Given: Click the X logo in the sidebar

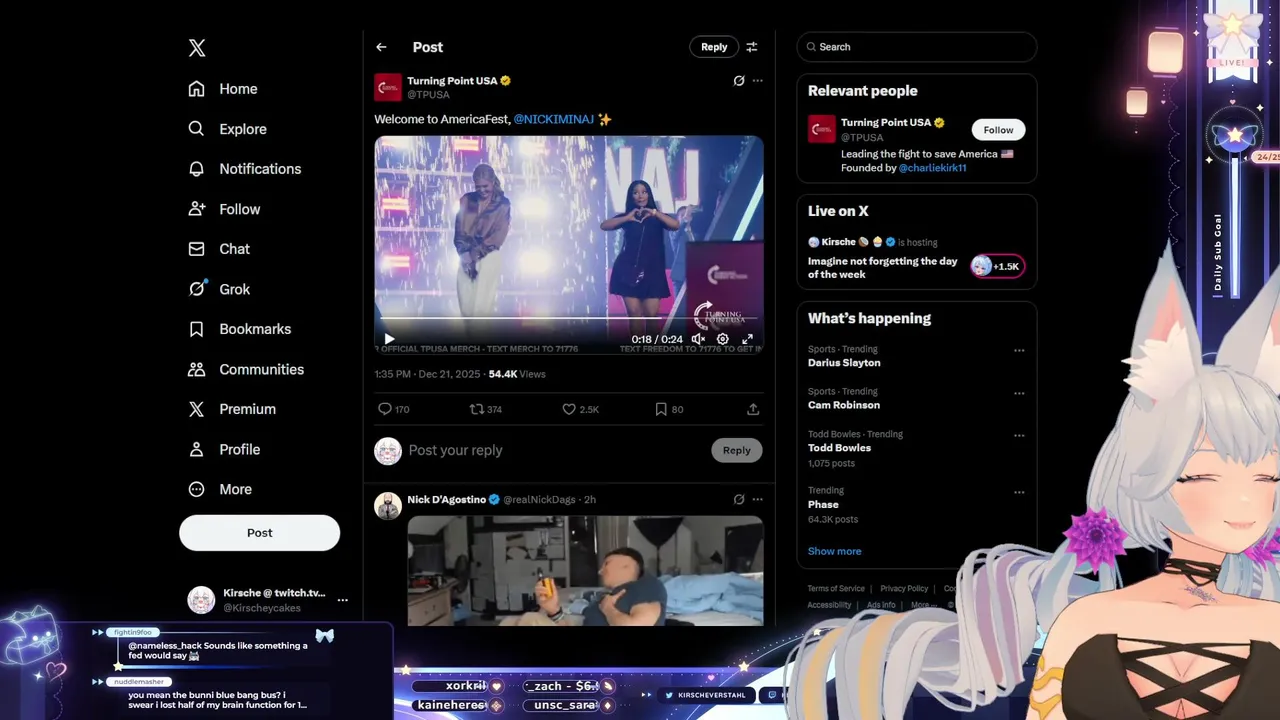Looking at the screenshot, I should (x=197, y=48).
